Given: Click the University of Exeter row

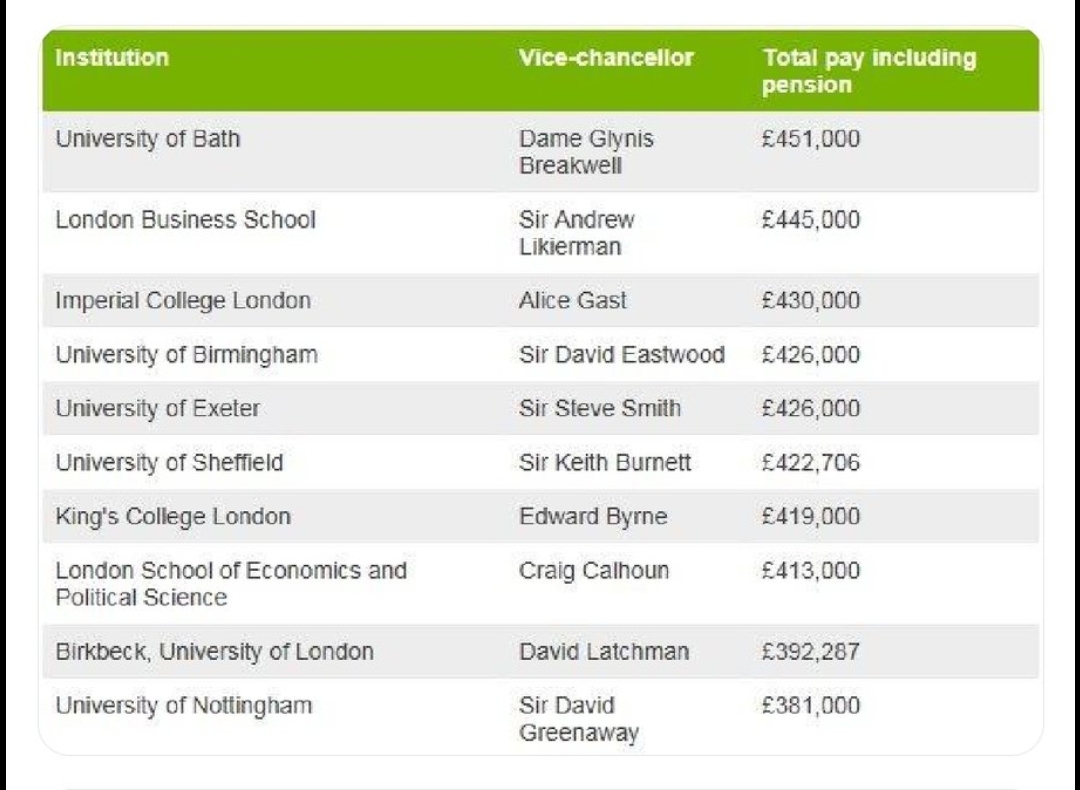Looking at the screenshot, I should 540,408.
